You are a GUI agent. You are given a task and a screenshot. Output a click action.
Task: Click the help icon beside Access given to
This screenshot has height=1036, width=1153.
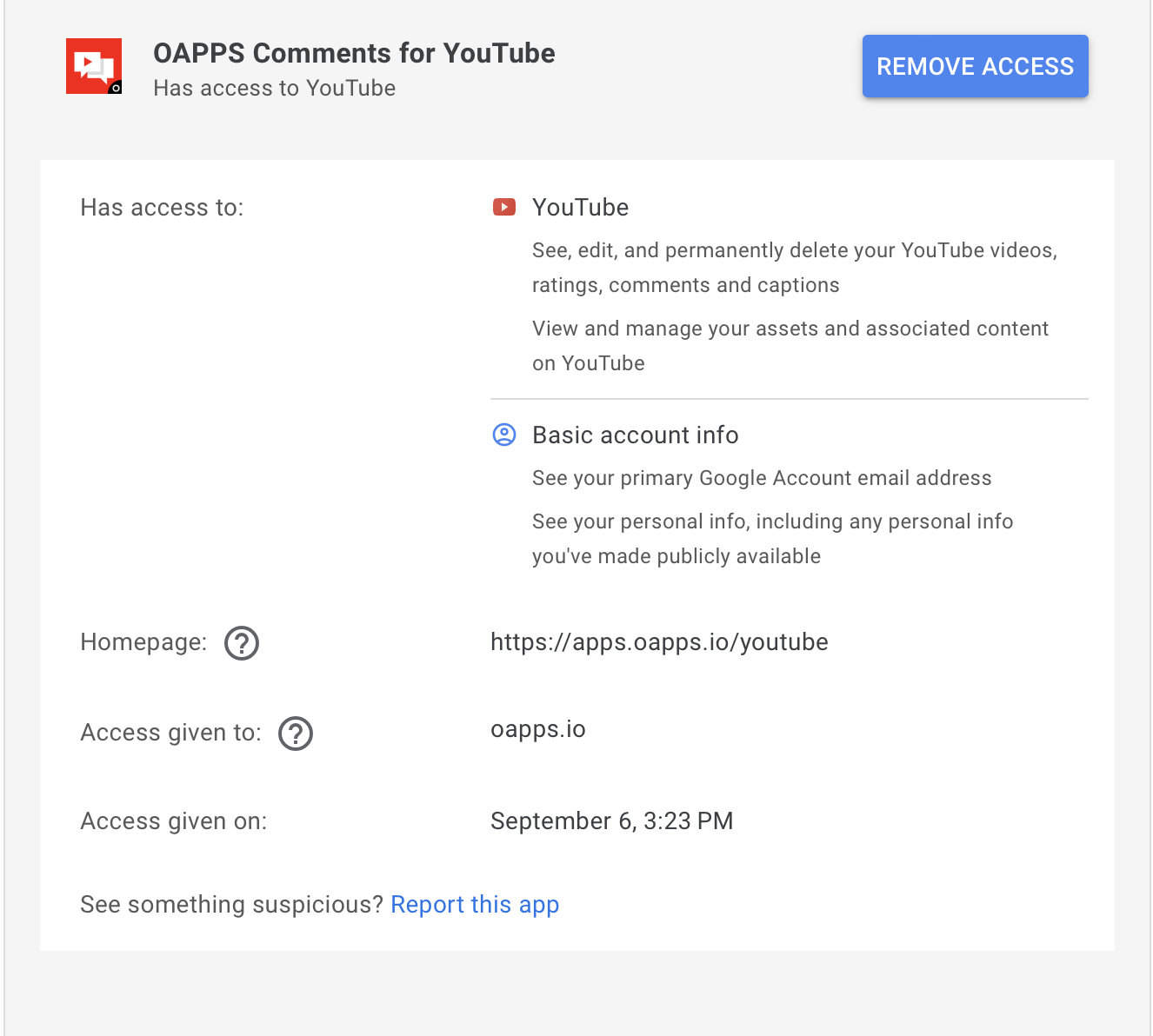coord(296,734)
